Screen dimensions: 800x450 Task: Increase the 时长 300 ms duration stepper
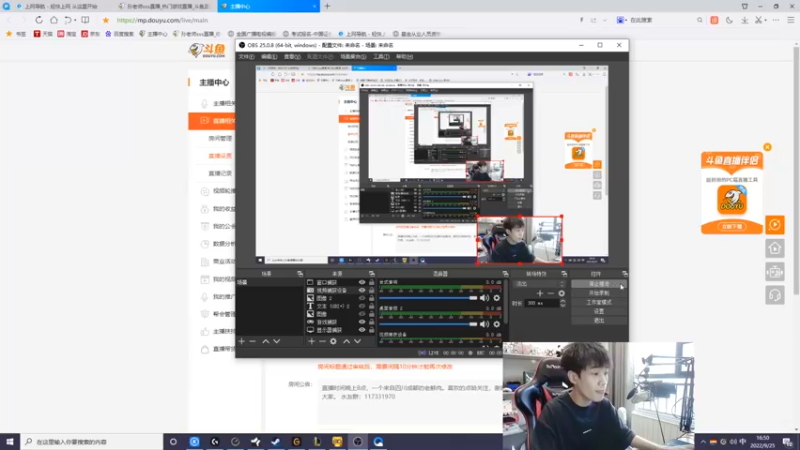click(563, 301)
